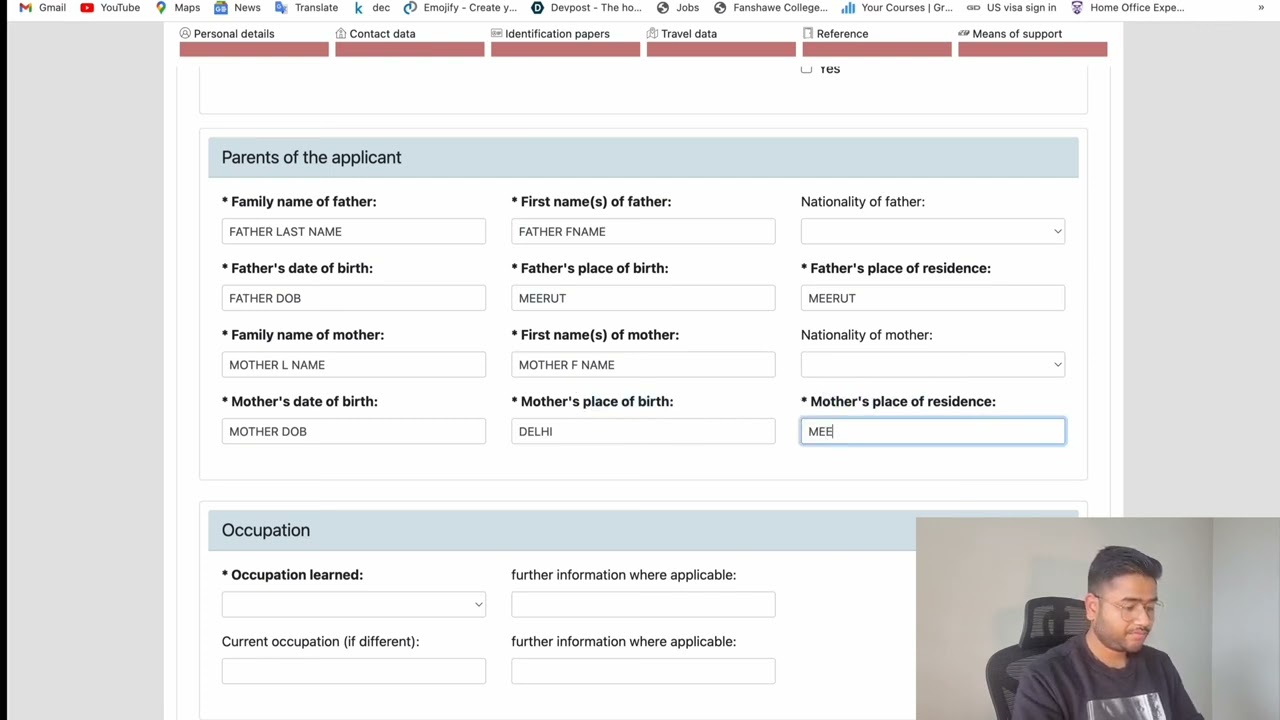Click the 'Occupation' section heading
This screenshot has height=720, width=1280.
click(266, 530)
